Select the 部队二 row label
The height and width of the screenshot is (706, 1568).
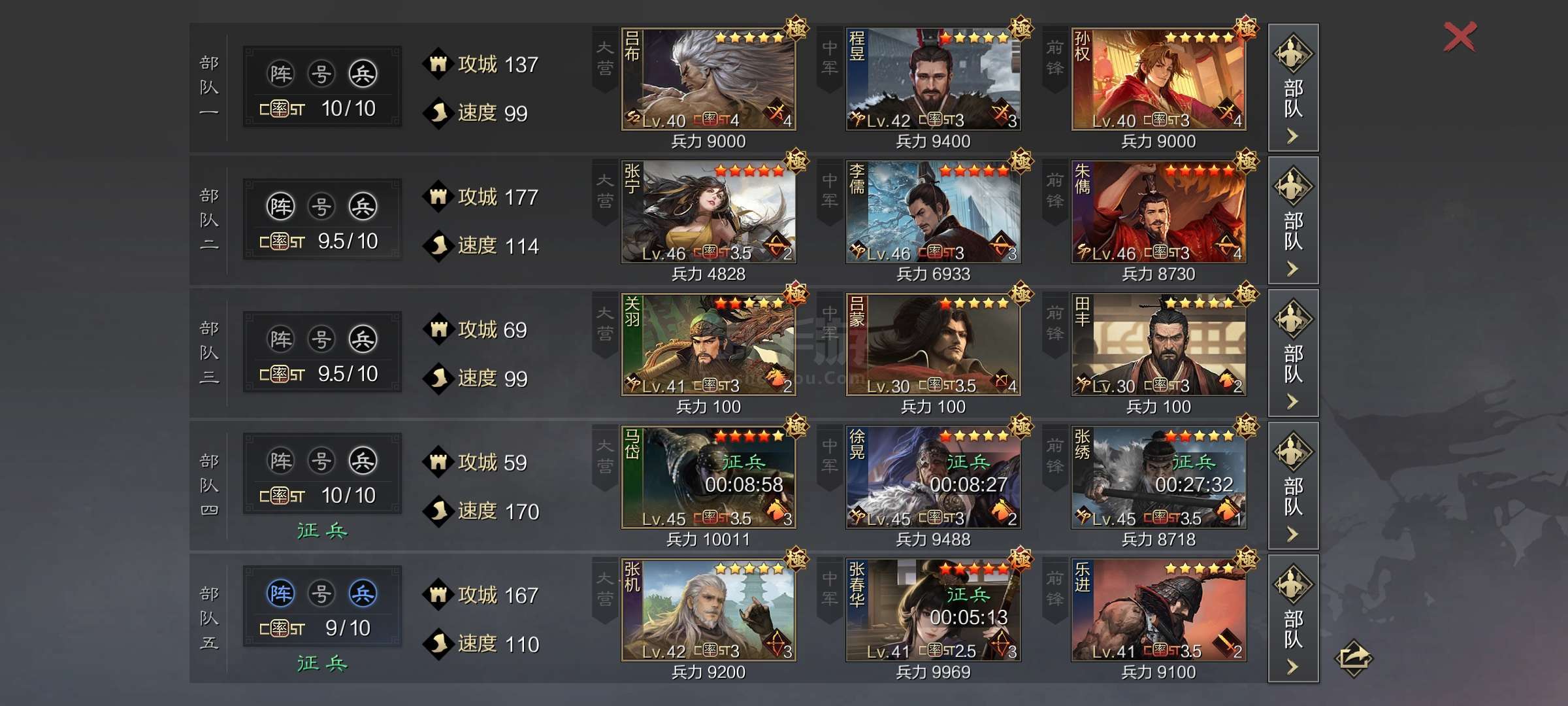click(209, 220)
